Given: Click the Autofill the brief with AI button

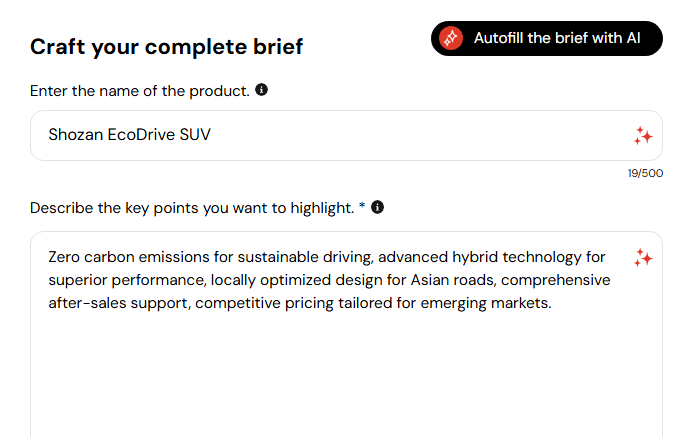Looking at the screenshot, I should 547,38.
